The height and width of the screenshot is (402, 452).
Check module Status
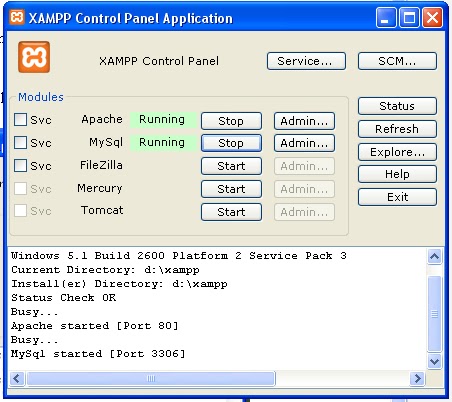[x=397, y=106]
